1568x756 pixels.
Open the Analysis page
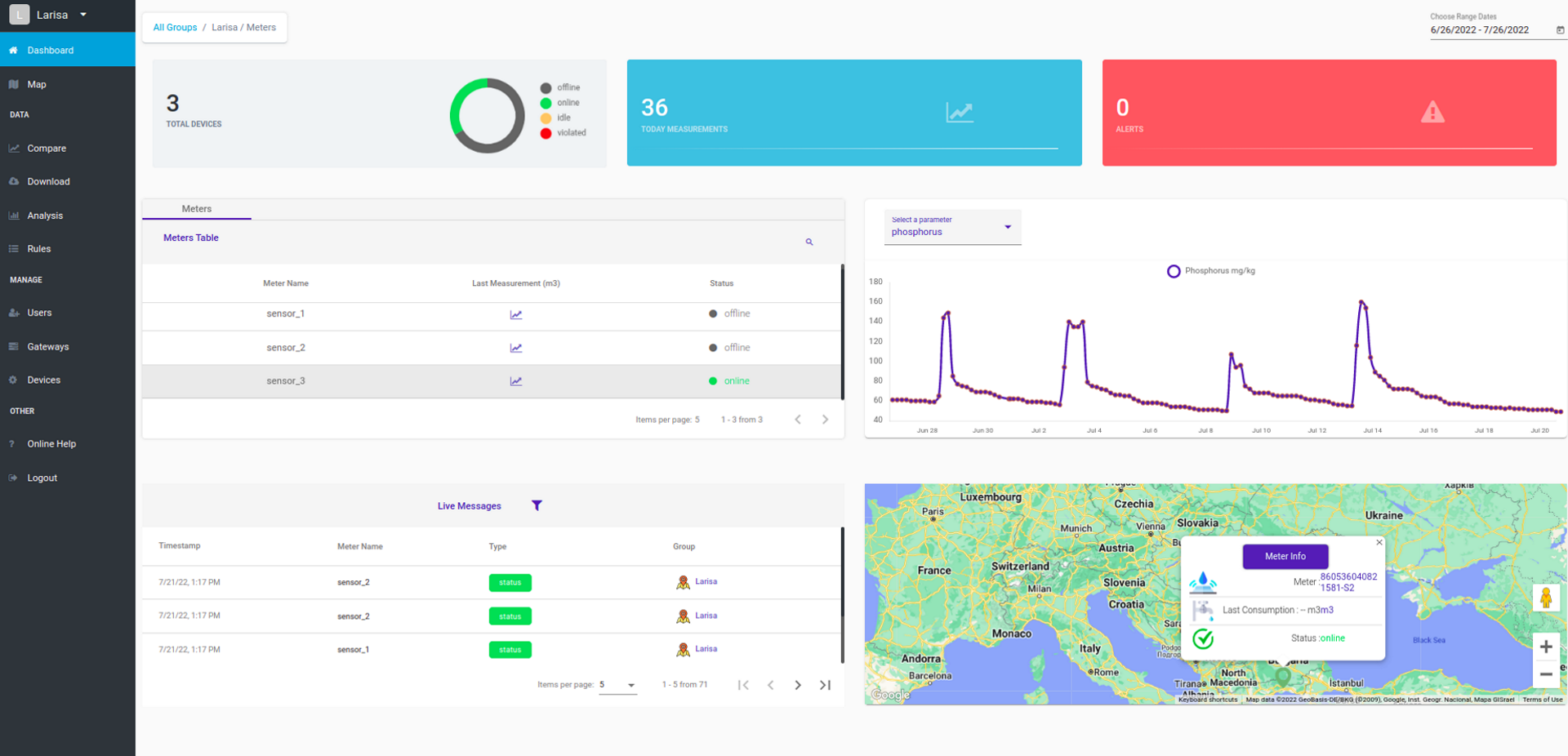[x=67, y=216]
